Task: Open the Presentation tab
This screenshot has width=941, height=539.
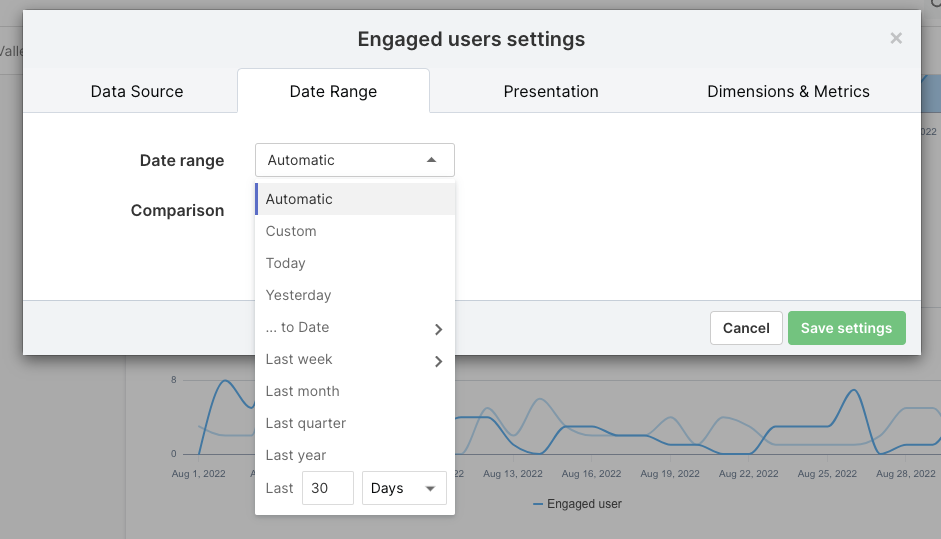Action: (x=551, y=91)
